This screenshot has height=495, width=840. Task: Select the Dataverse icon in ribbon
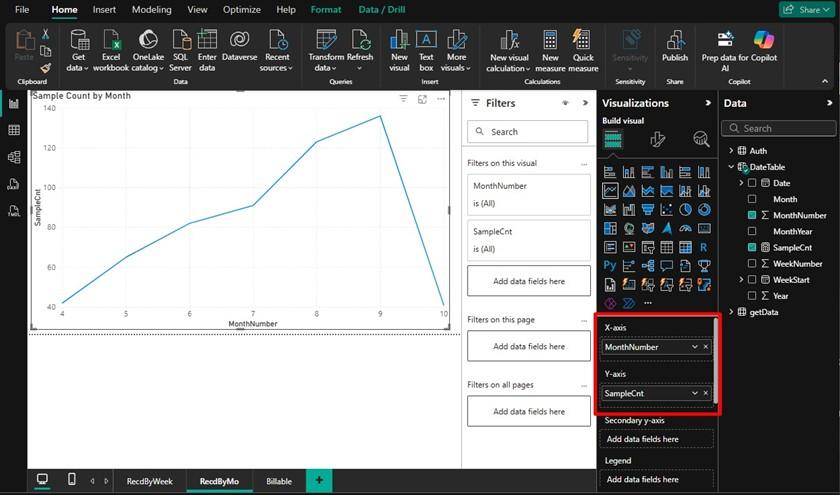[x=239, y=40]
